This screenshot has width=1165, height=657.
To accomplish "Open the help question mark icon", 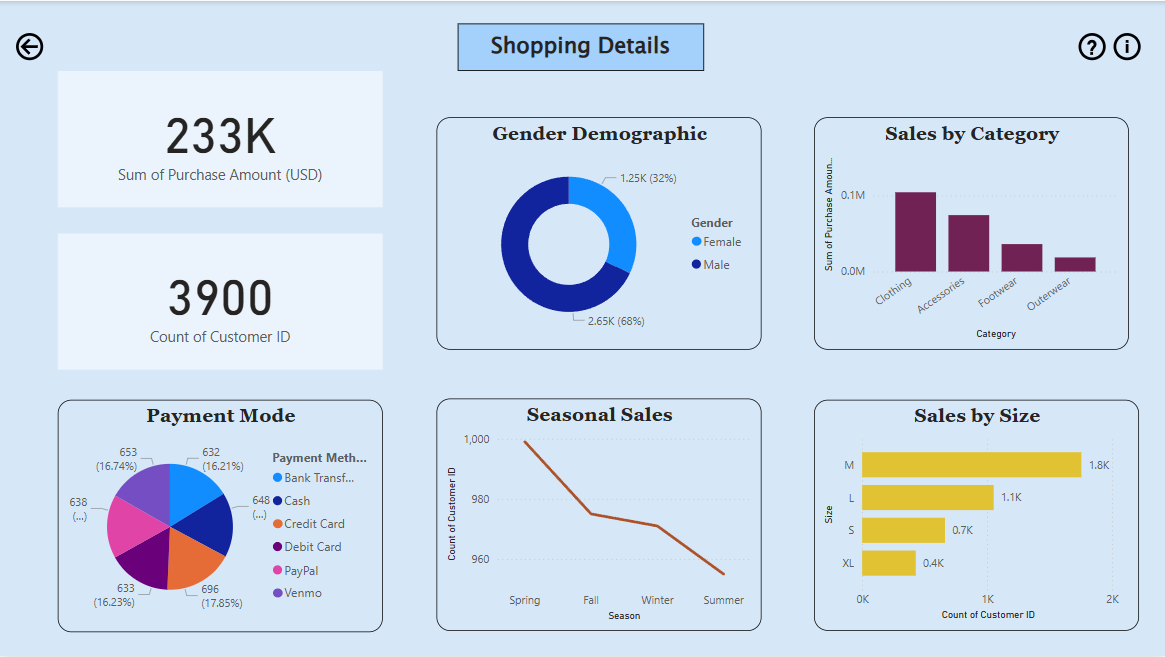I will [x=1091, y=47].
